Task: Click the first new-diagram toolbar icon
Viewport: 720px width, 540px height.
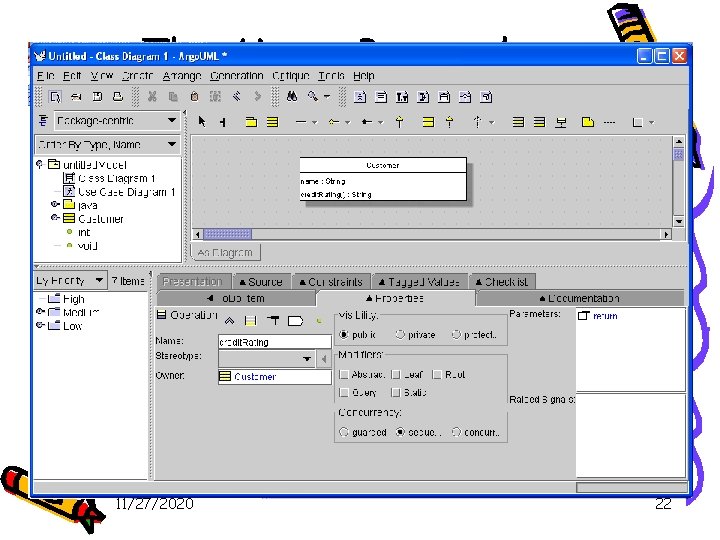Action: (x=360, y=97)
